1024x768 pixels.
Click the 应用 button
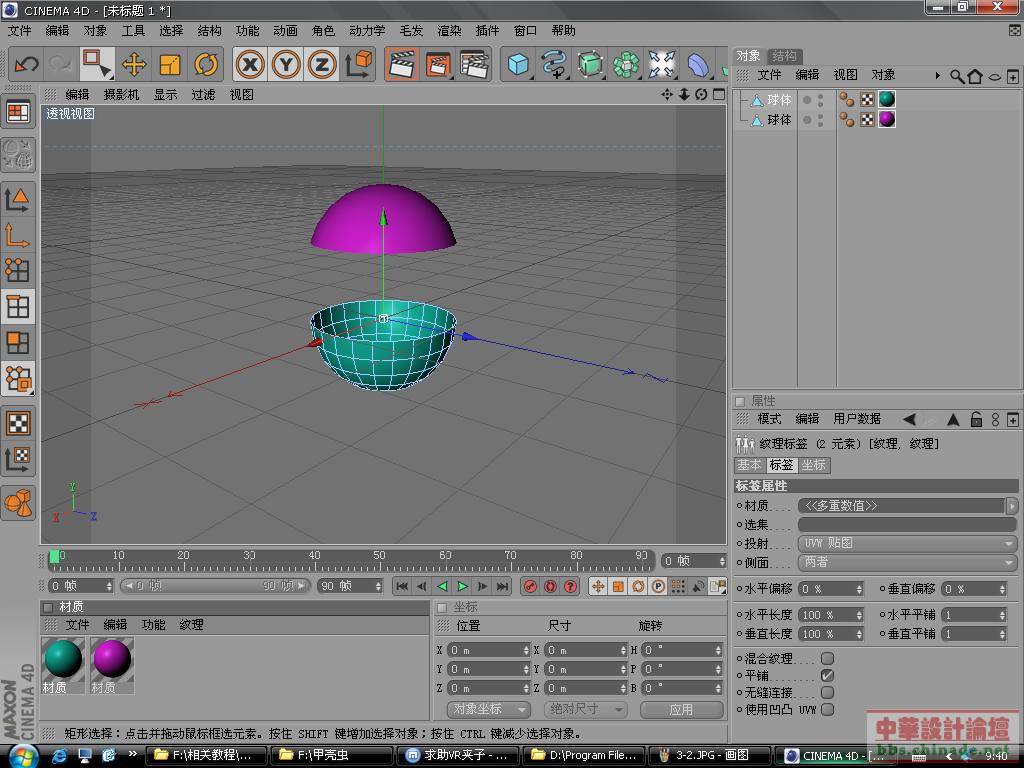(x=682, y=709)
